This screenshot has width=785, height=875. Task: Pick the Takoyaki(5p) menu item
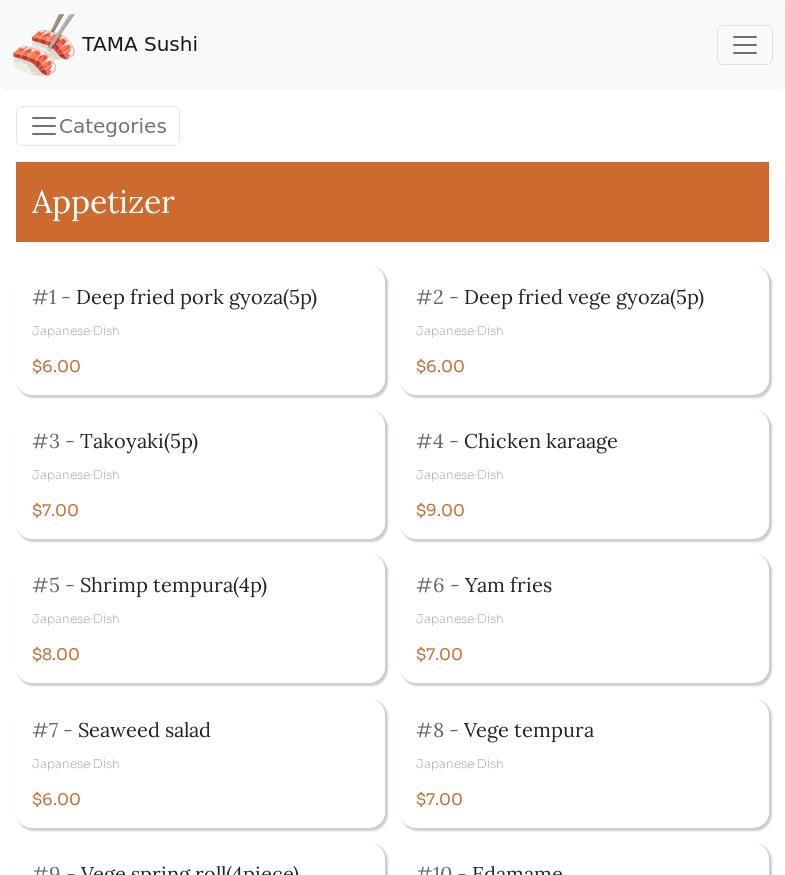(201, 475)
